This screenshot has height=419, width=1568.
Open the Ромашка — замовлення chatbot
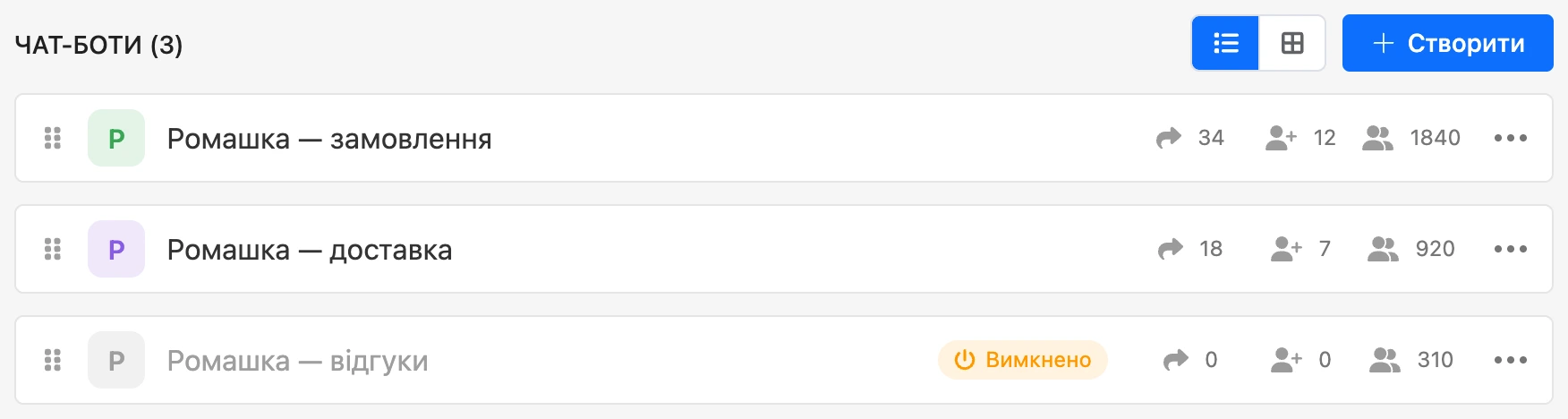click(329, 139)
